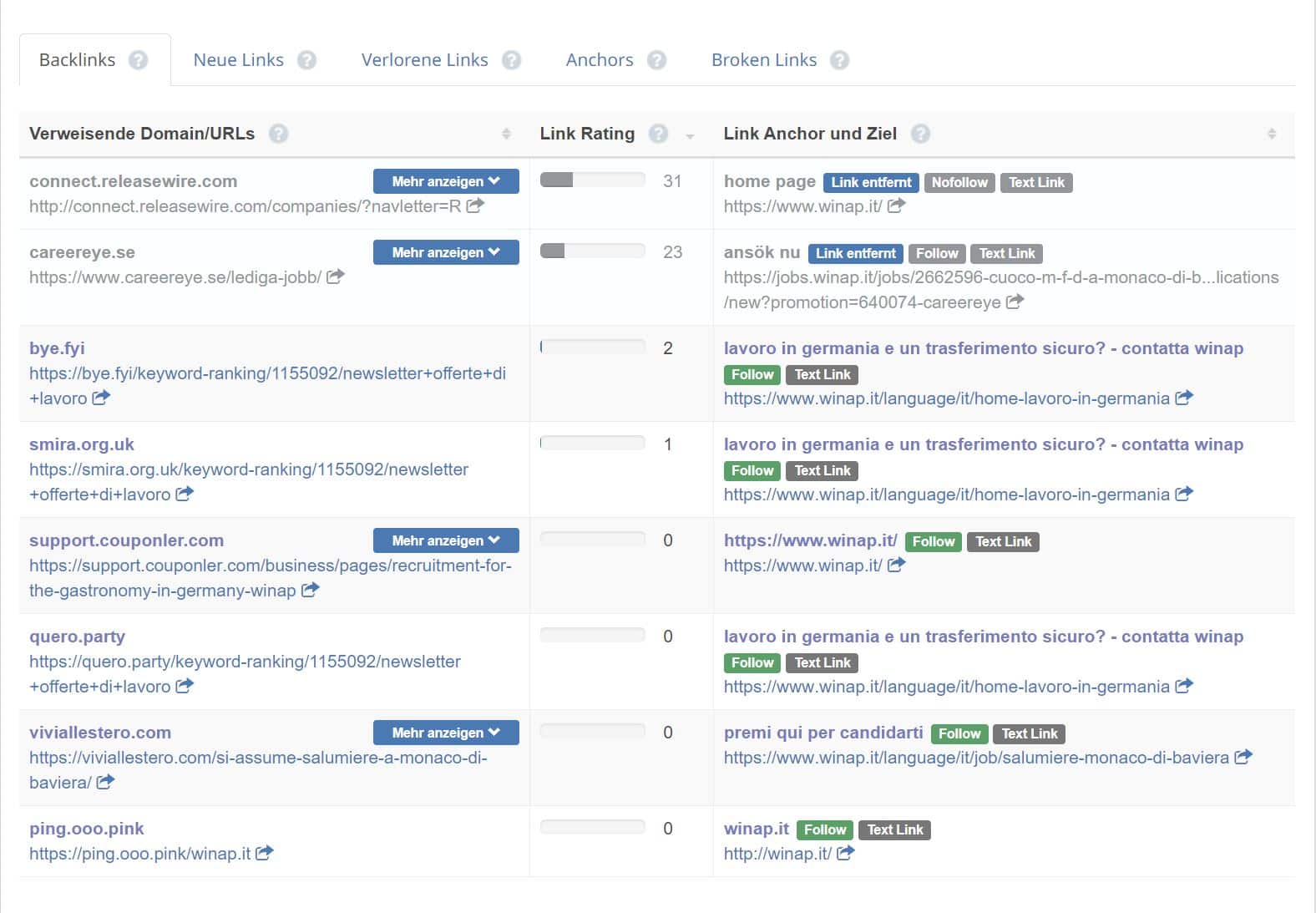Click help icon beside Broken Links tab

pos(839,60)
